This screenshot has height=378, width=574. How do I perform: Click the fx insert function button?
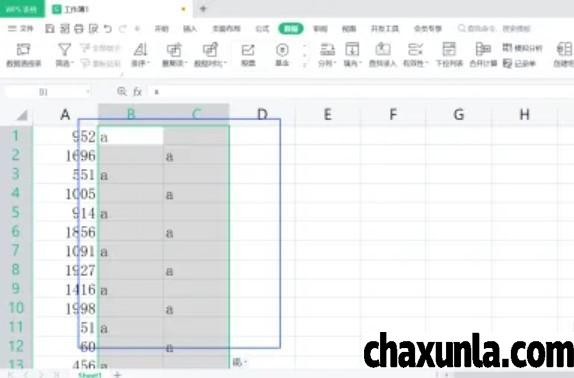click(138, 91)
